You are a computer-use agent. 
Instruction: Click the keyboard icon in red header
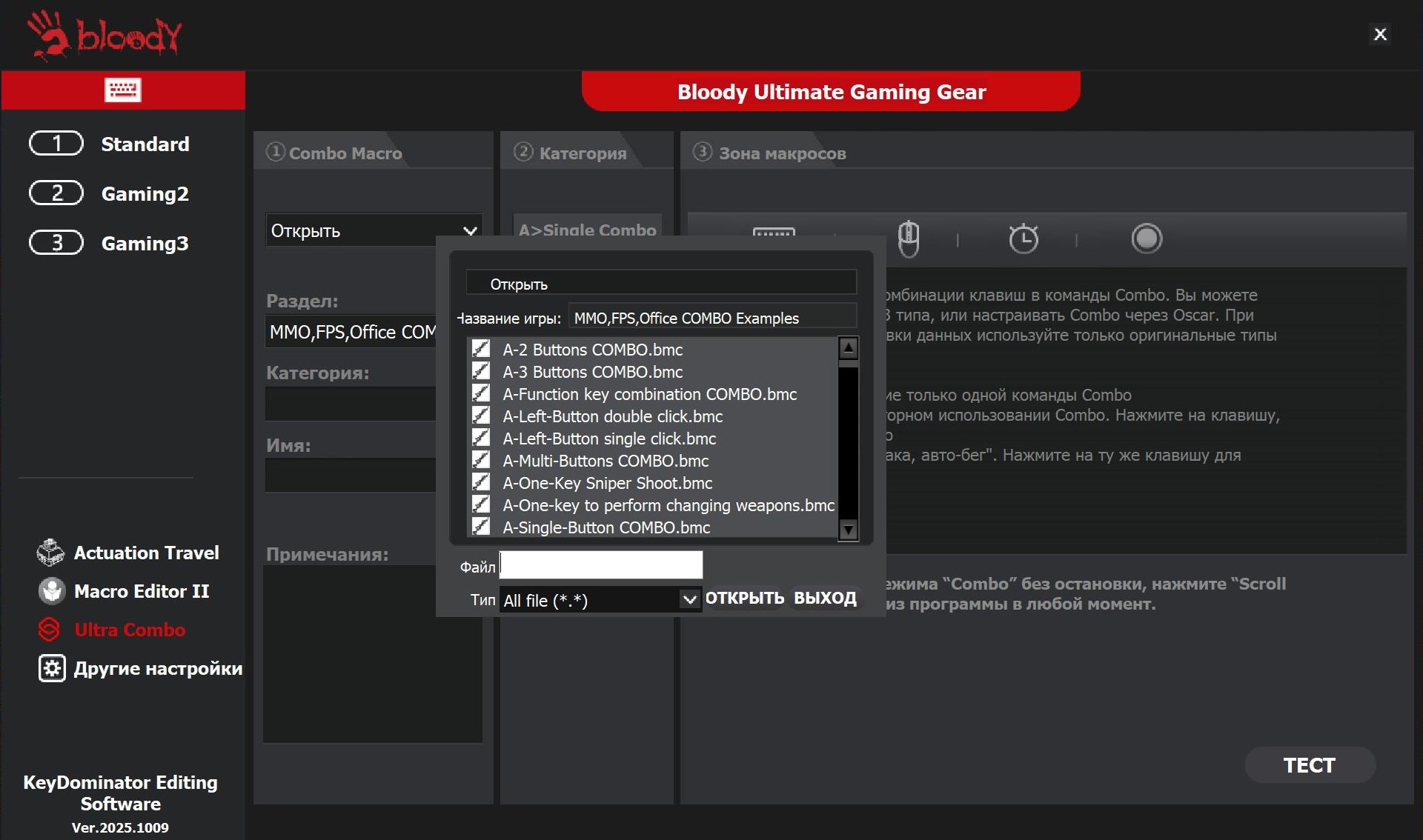click(x=123, y=90)
